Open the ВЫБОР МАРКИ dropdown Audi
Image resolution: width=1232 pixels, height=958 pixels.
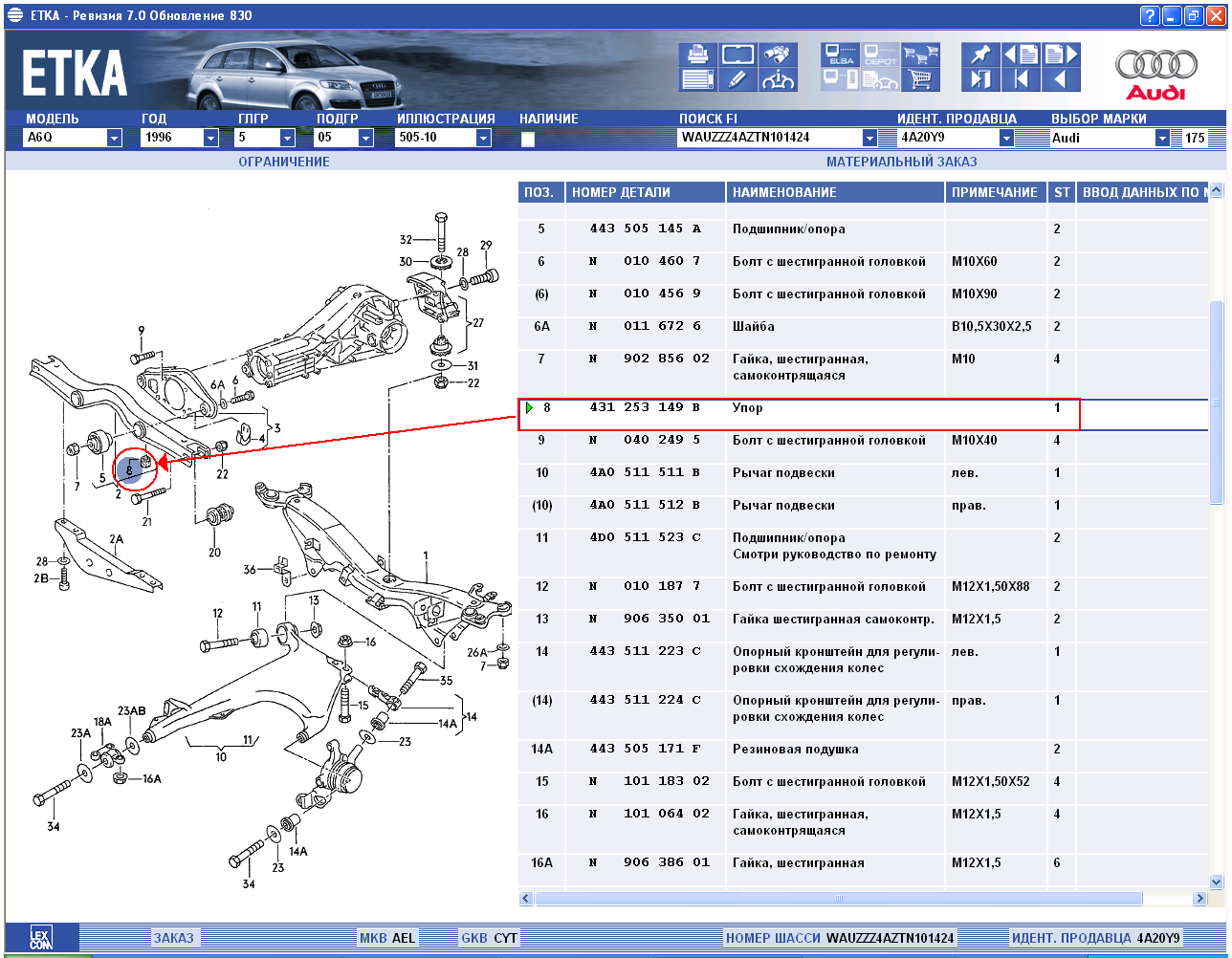(1162, 138)
